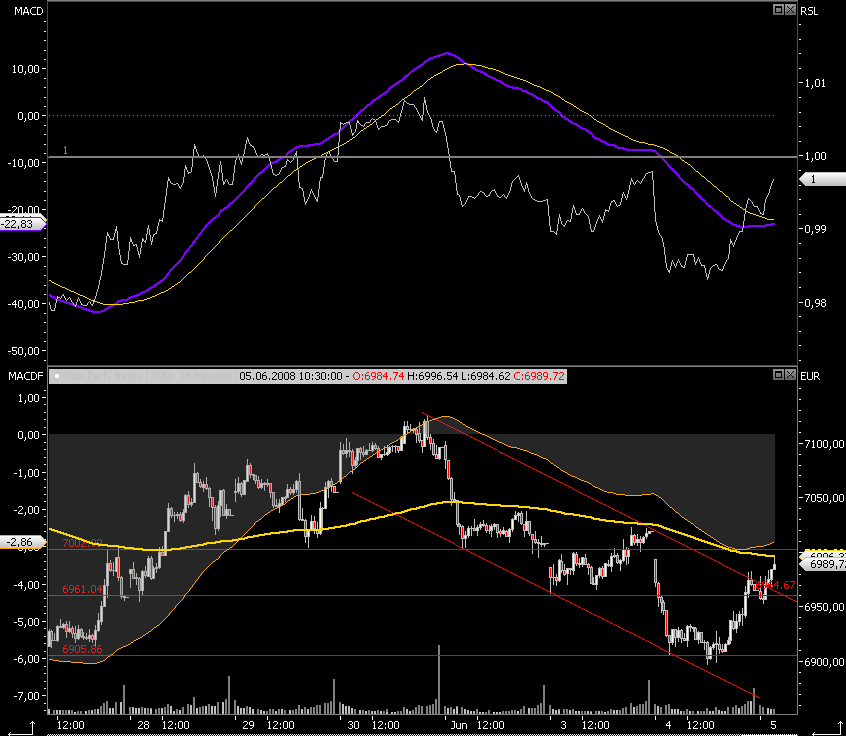Click the bent arrow icon at bottom-left of time axis
This screenshot has width=846, height=736.
click(23, 728)
